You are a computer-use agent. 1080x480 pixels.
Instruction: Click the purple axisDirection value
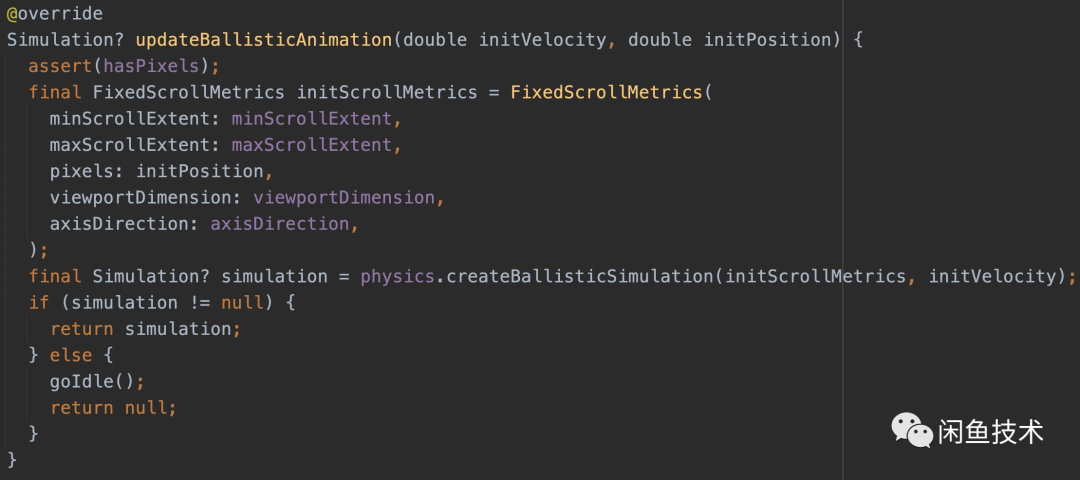click(279, 223)
